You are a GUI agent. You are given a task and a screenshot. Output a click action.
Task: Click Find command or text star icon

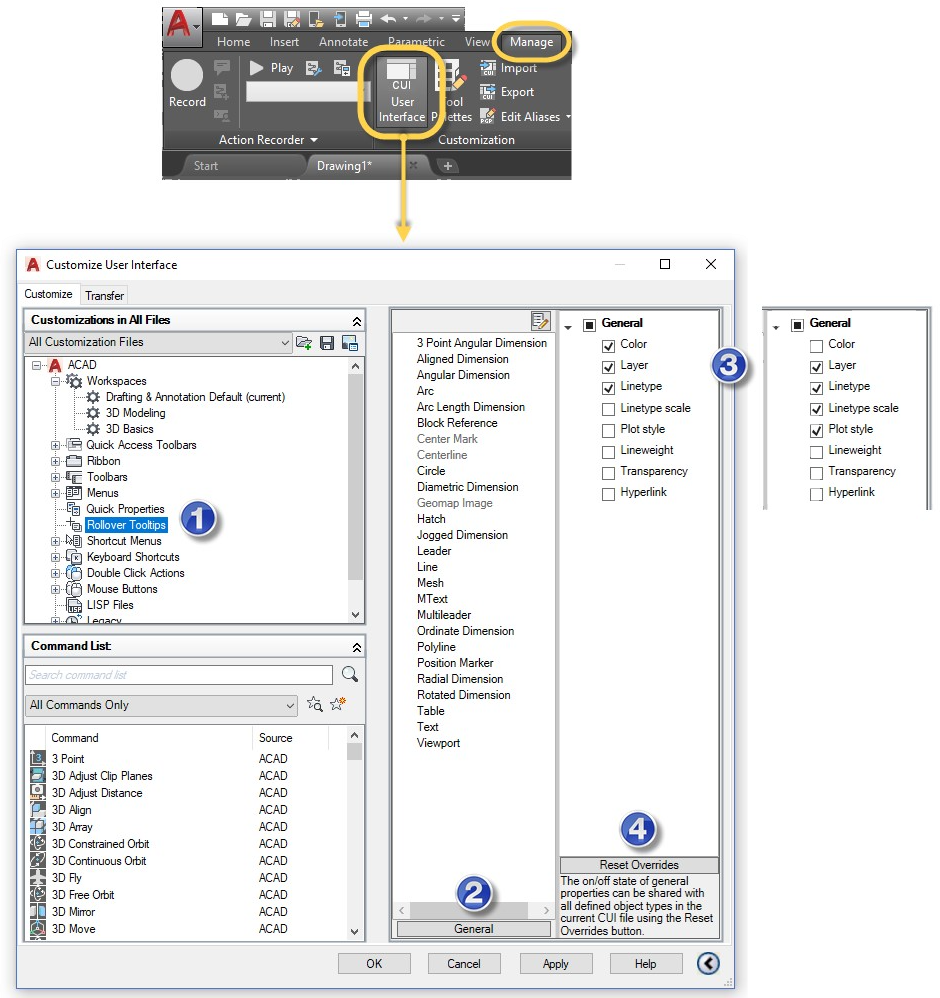click(x=314, y=705)
